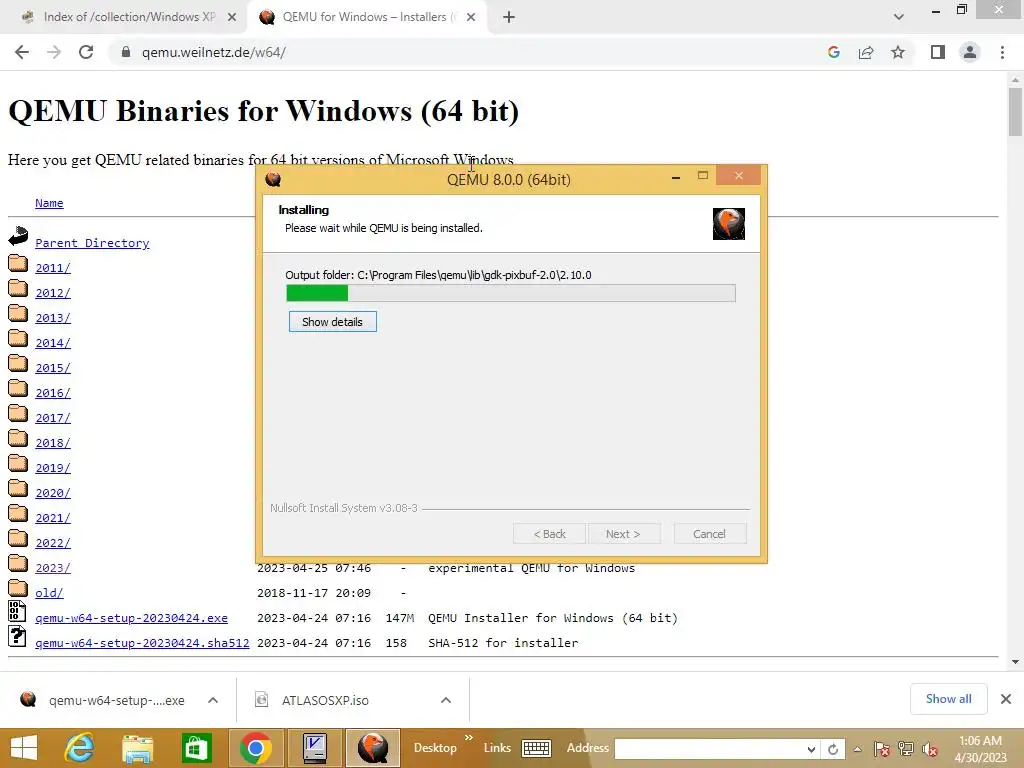The width and height of the screenshot is (1024, 768).
Task: Click the back-arrow icon beside Parent Directory
Action: click(18, 236)
